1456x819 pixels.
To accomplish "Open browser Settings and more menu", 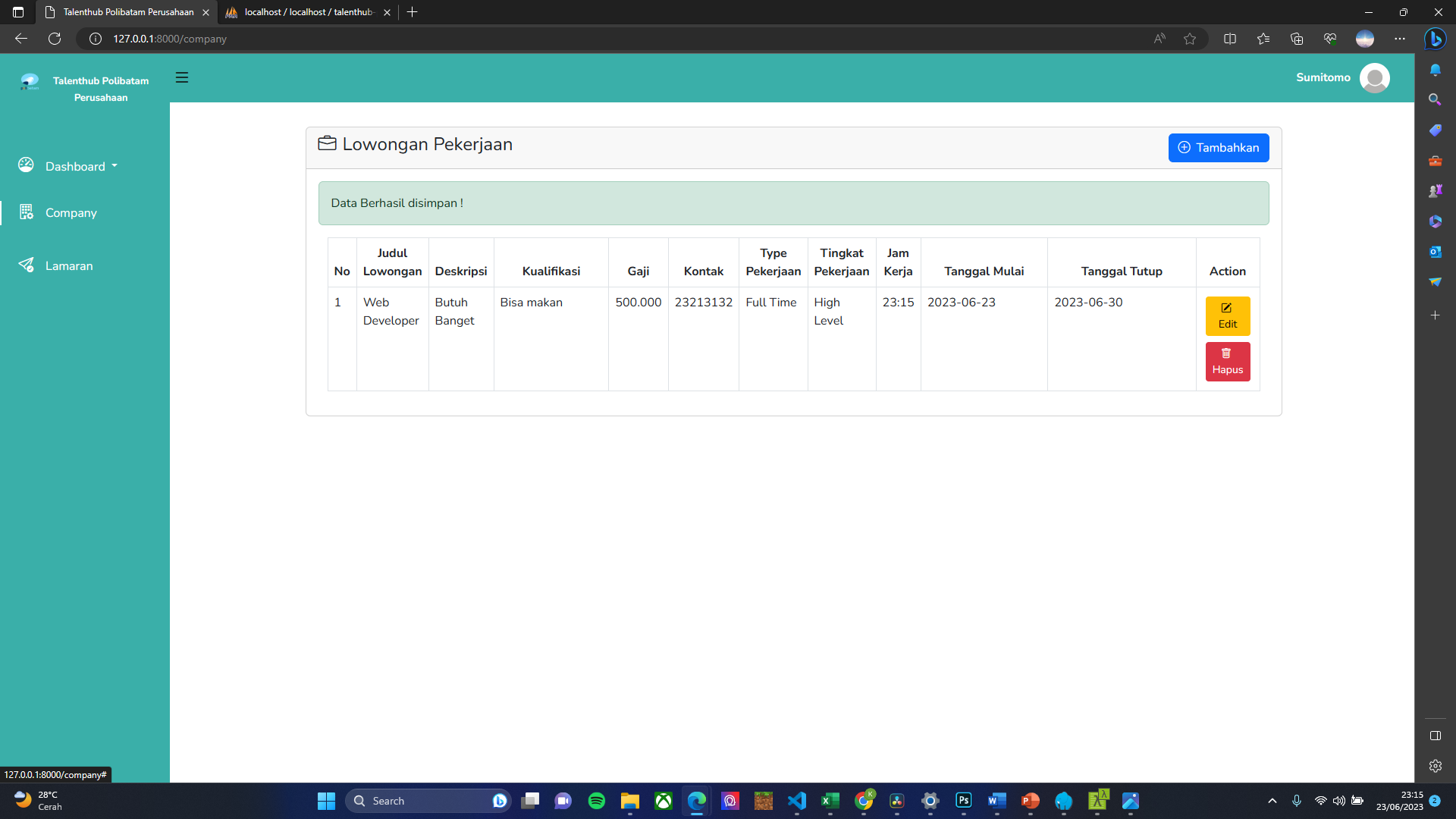I will [1400, 39].
